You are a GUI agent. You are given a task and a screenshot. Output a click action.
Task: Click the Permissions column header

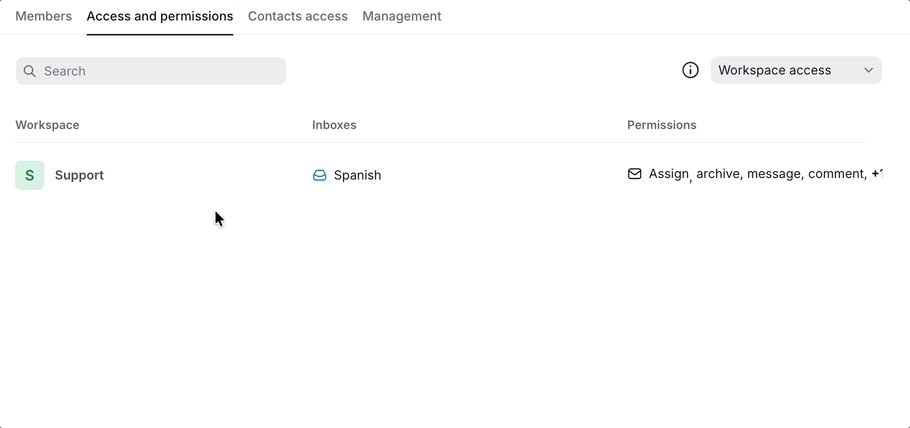pyautogui.click(x=661, y=125)
